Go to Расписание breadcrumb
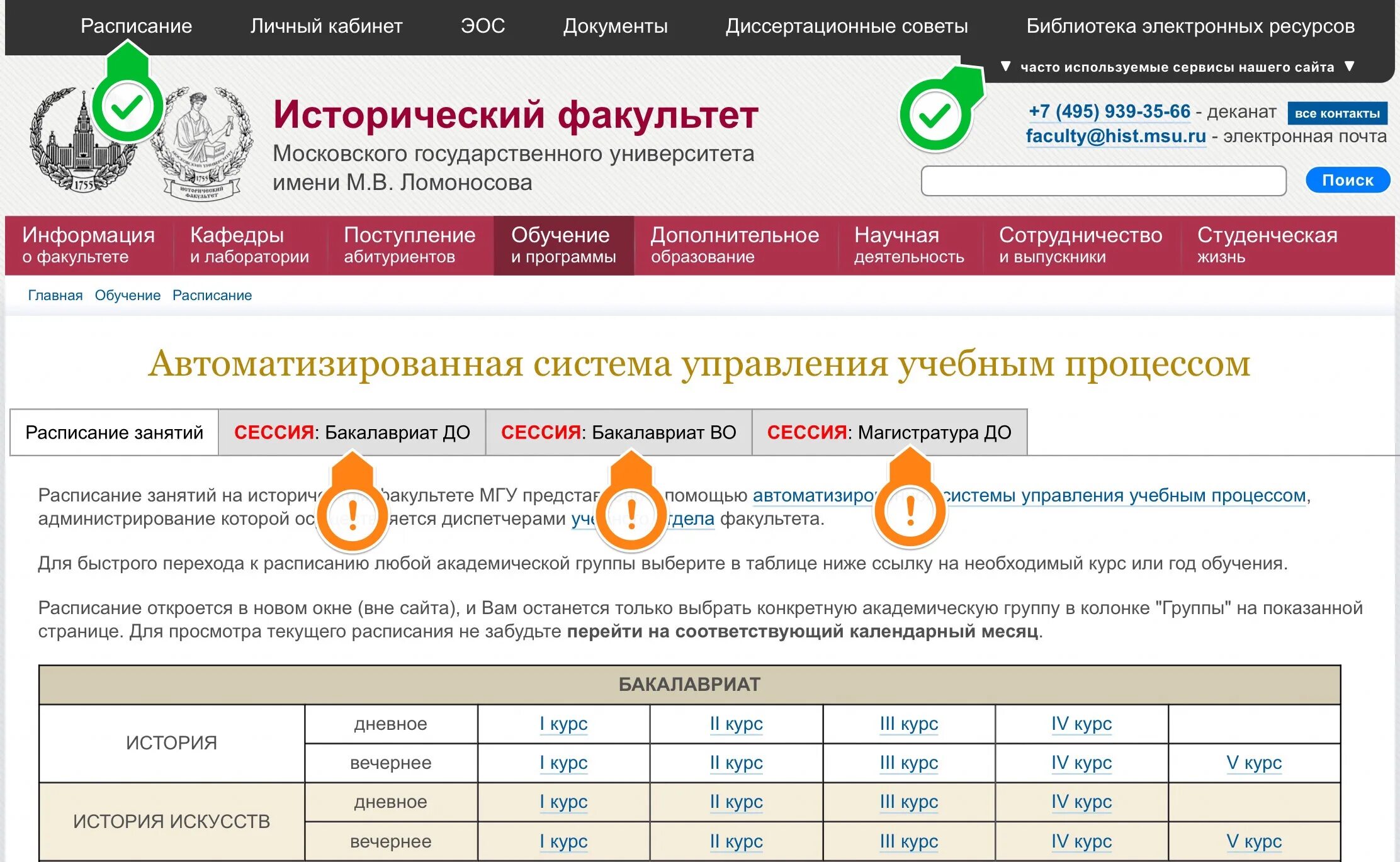 pyautogui.click(x=212, y=295)
